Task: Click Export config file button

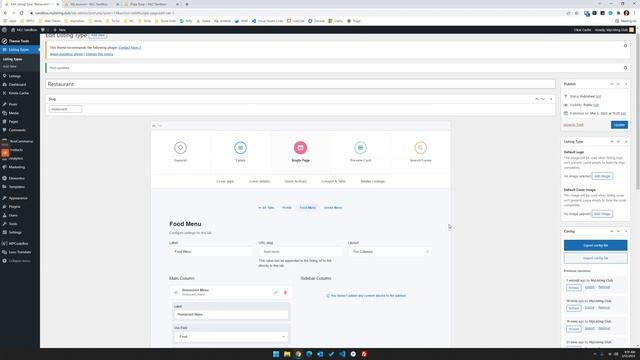Action: click(596, 245)
